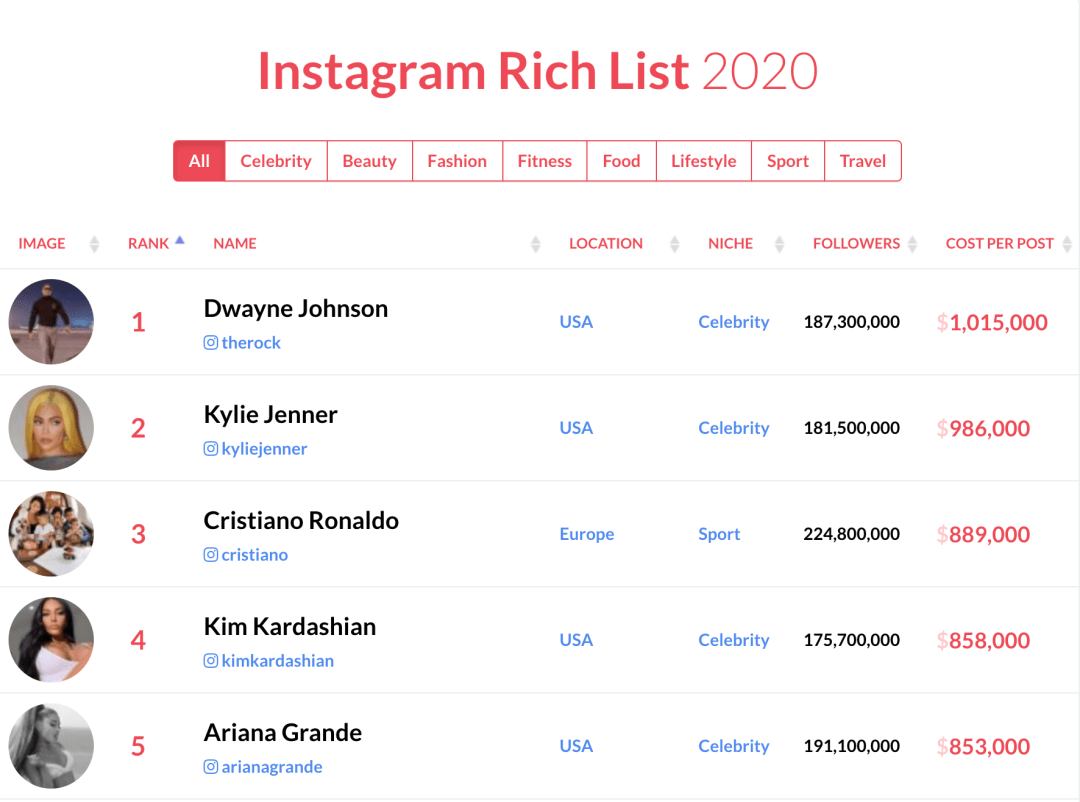Show only the Sport category
The height and width of the screenshot is (802, 1080).
pos(788,161)
